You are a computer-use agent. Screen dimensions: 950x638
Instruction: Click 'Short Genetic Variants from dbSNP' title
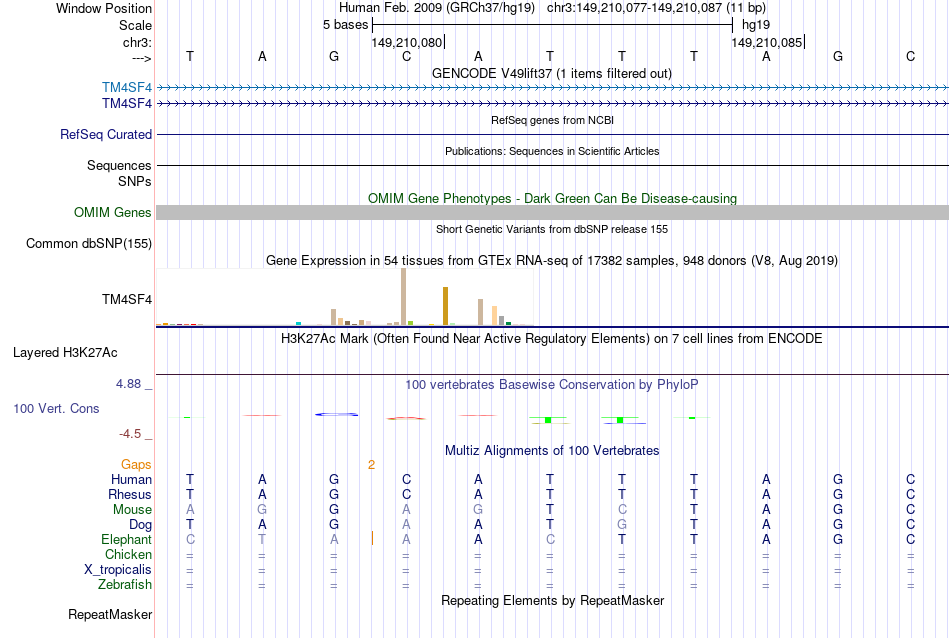coord(552,229)
